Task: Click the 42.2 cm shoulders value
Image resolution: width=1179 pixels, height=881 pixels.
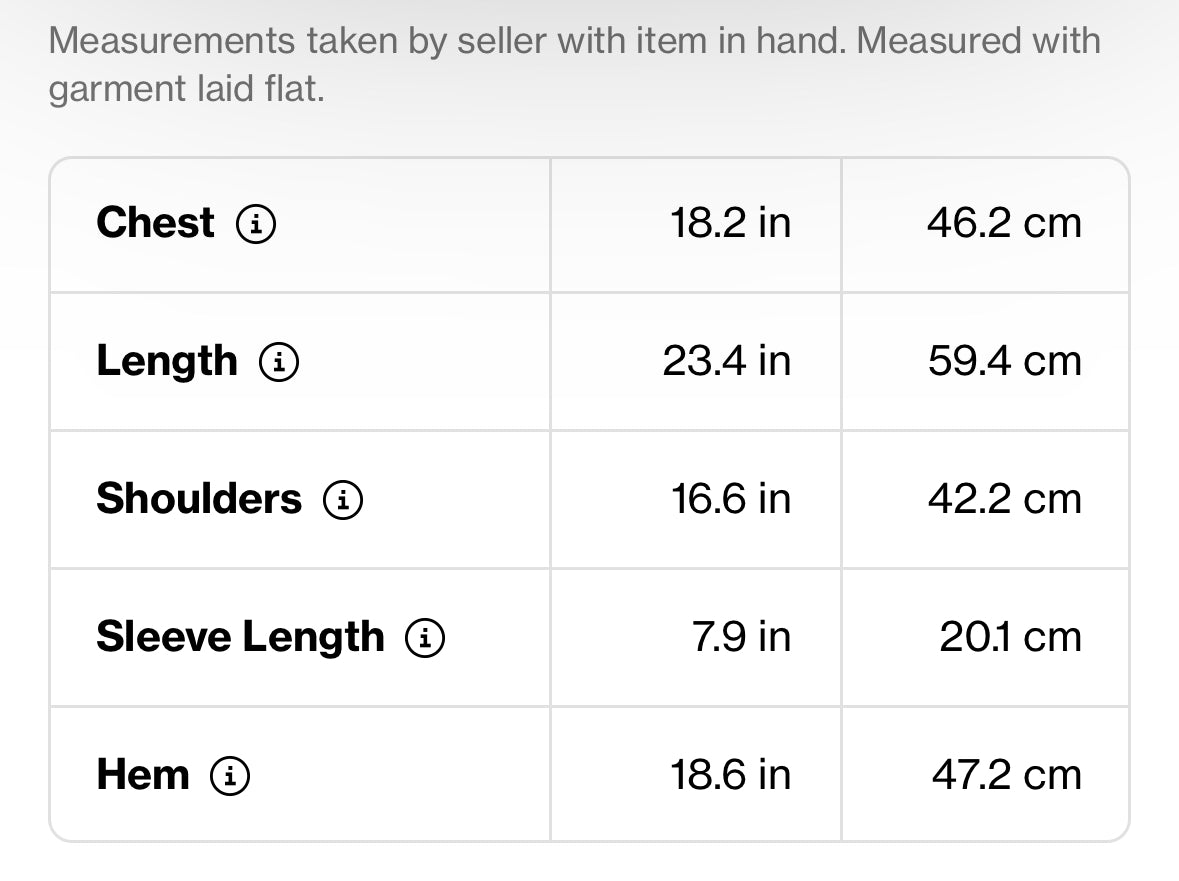Action: 1005,499
